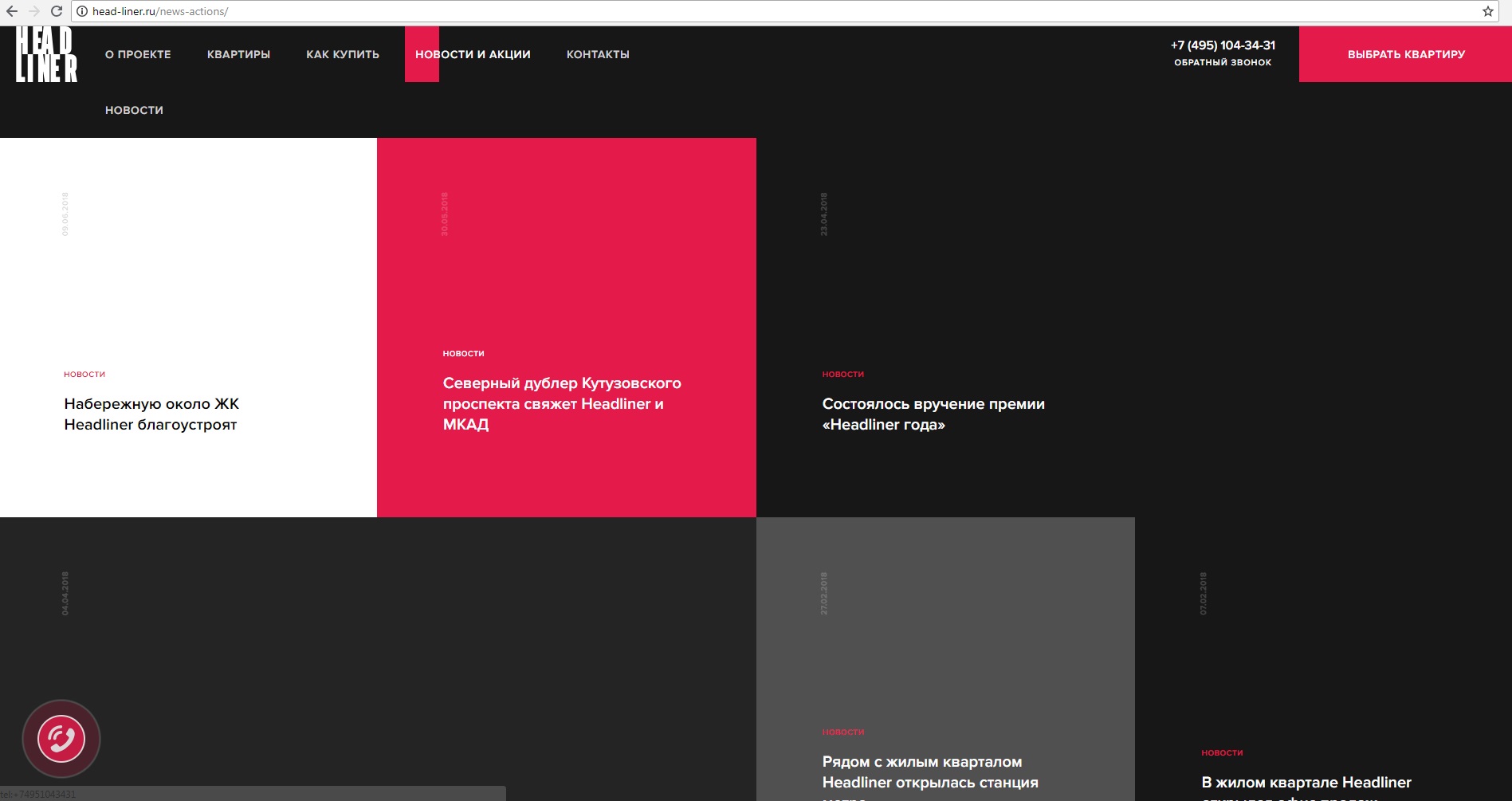Image resolution: width=1512 pixels, height=801 pixels.
Task: Click the 30.05.2018 date on red card
Action: [x=445, y=214]
